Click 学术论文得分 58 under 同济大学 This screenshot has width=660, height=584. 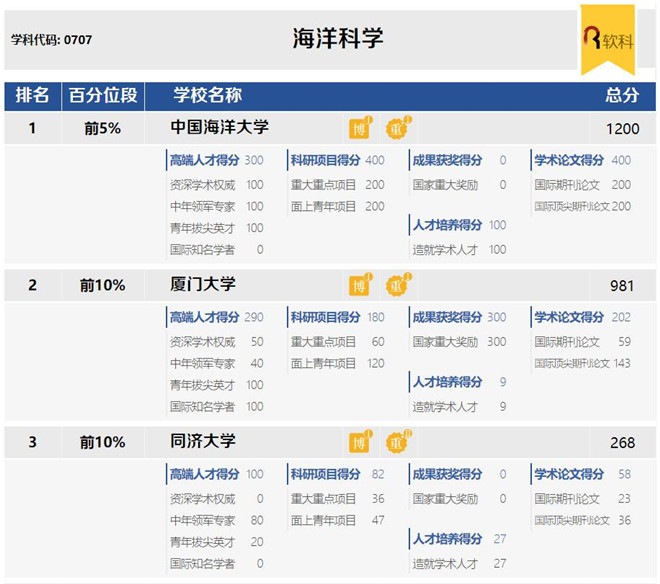pos(583,474)
